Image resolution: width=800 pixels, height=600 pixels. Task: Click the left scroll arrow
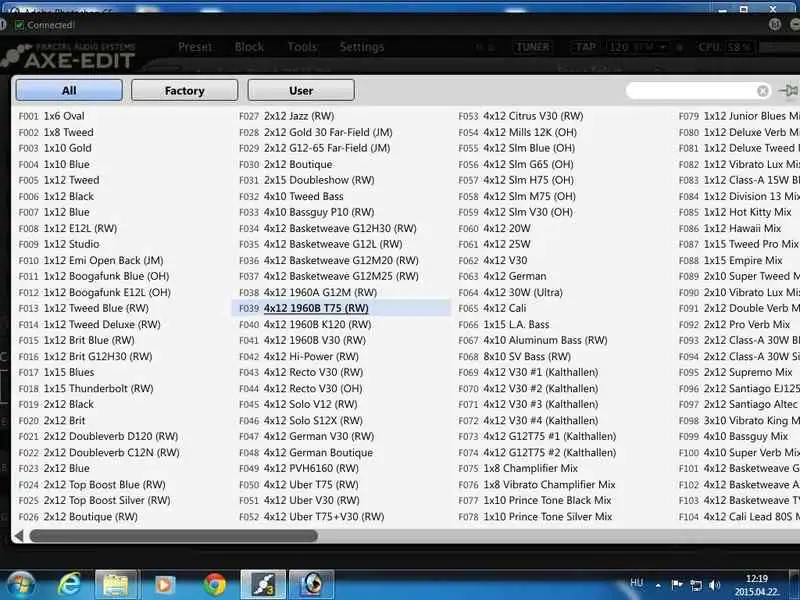point(19,536)
